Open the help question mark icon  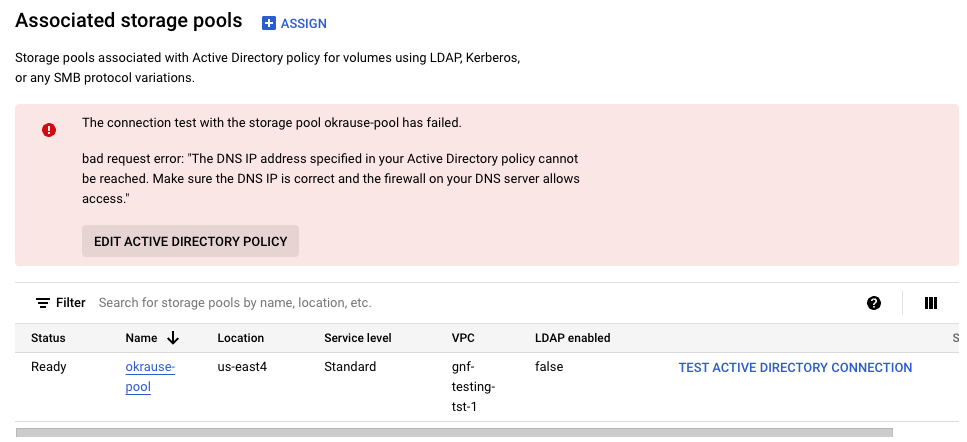click(874, 303)
